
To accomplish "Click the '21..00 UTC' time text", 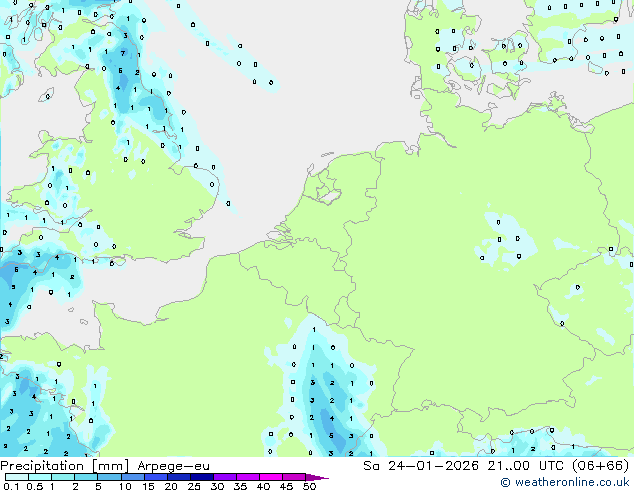I will pos(525,466).
